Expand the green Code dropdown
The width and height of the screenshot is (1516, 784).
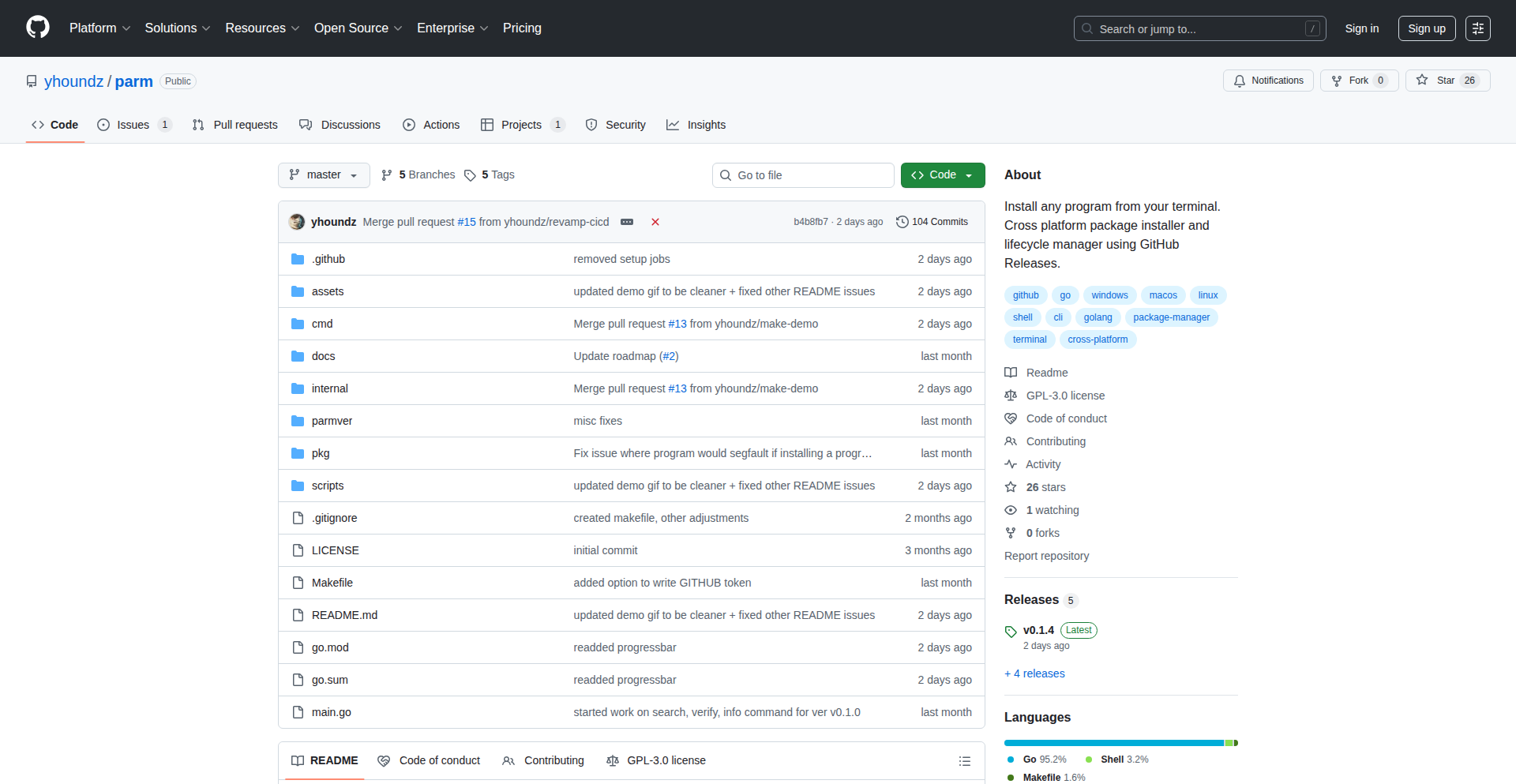pyautogui.click(x=969, y=174)
